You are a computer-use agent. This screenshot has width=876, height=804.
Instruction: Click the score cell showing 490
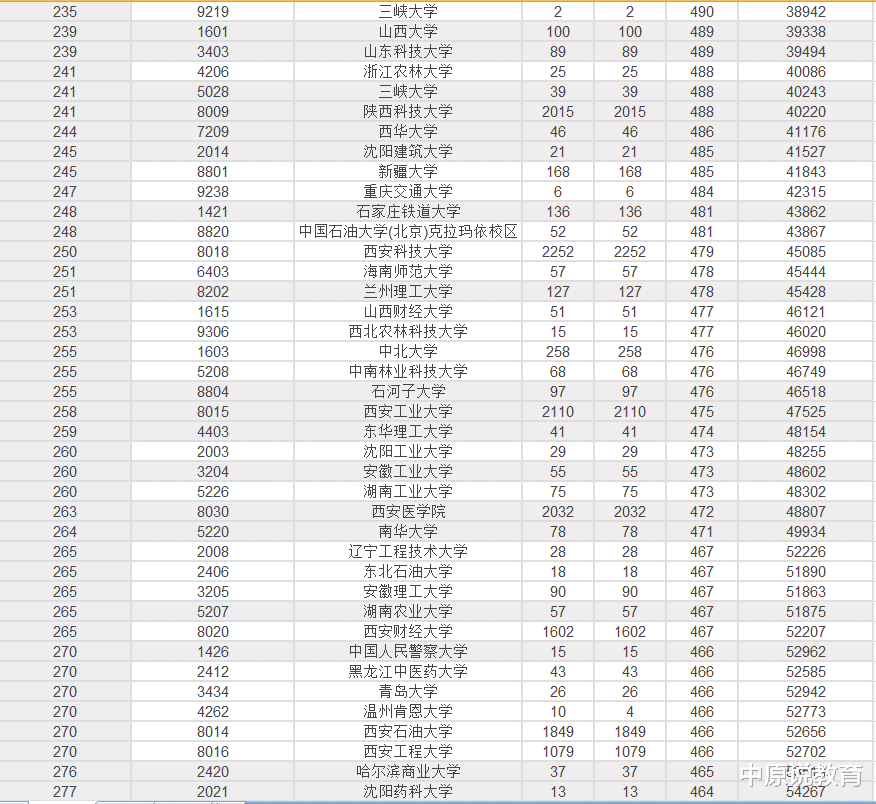pyautogui.click(x=702, y=12)
